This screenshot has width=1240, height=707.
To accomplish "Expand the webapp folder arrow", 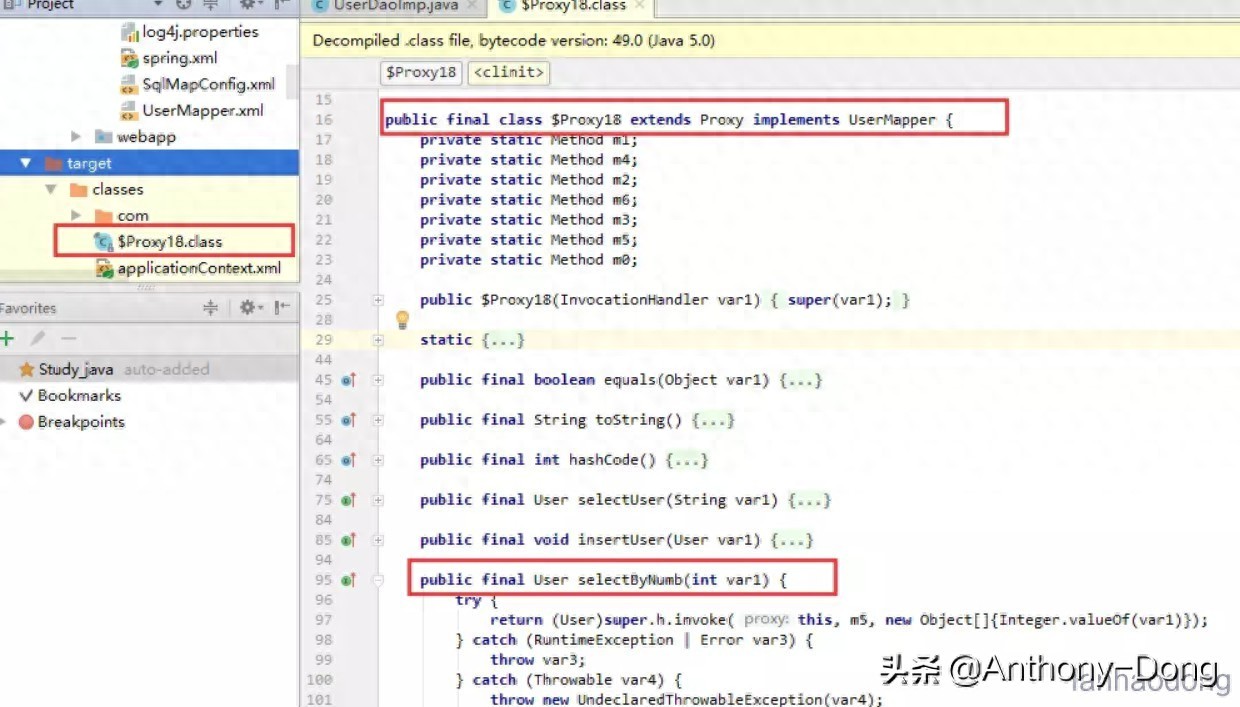I will pyautogui.click(x=76, y=137).
